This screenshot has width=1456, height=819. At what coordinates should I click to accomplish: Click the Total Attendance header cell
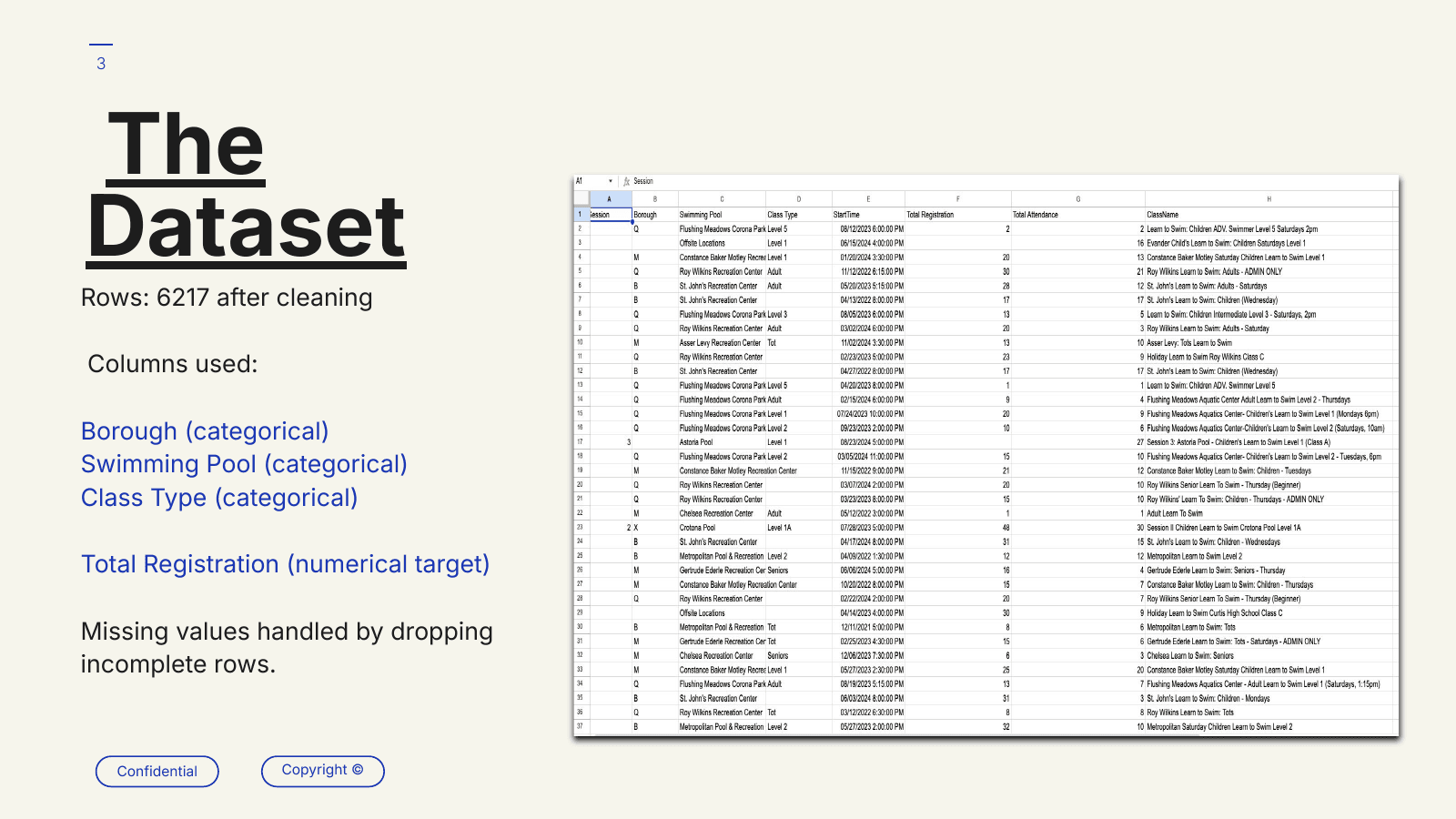pos(1078,215)
